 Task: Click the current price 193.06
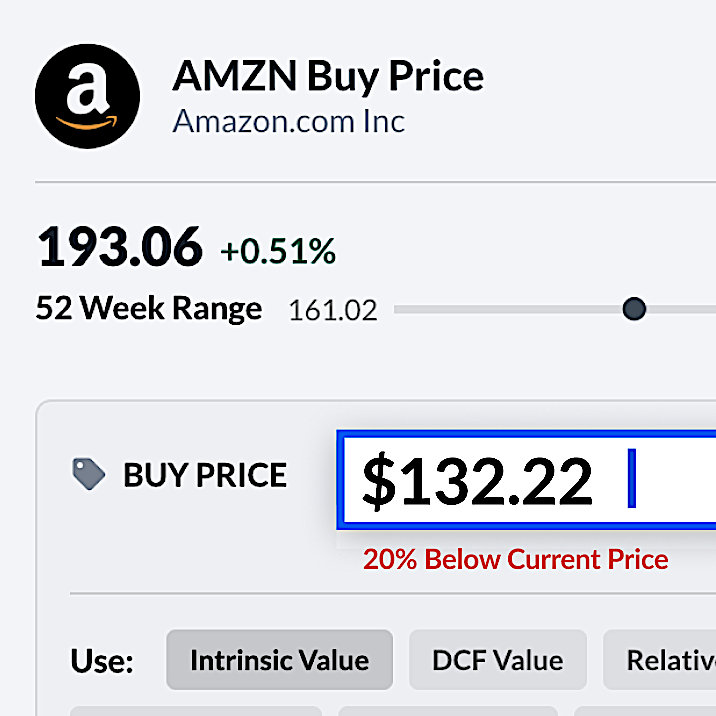[x=120, y=247]
